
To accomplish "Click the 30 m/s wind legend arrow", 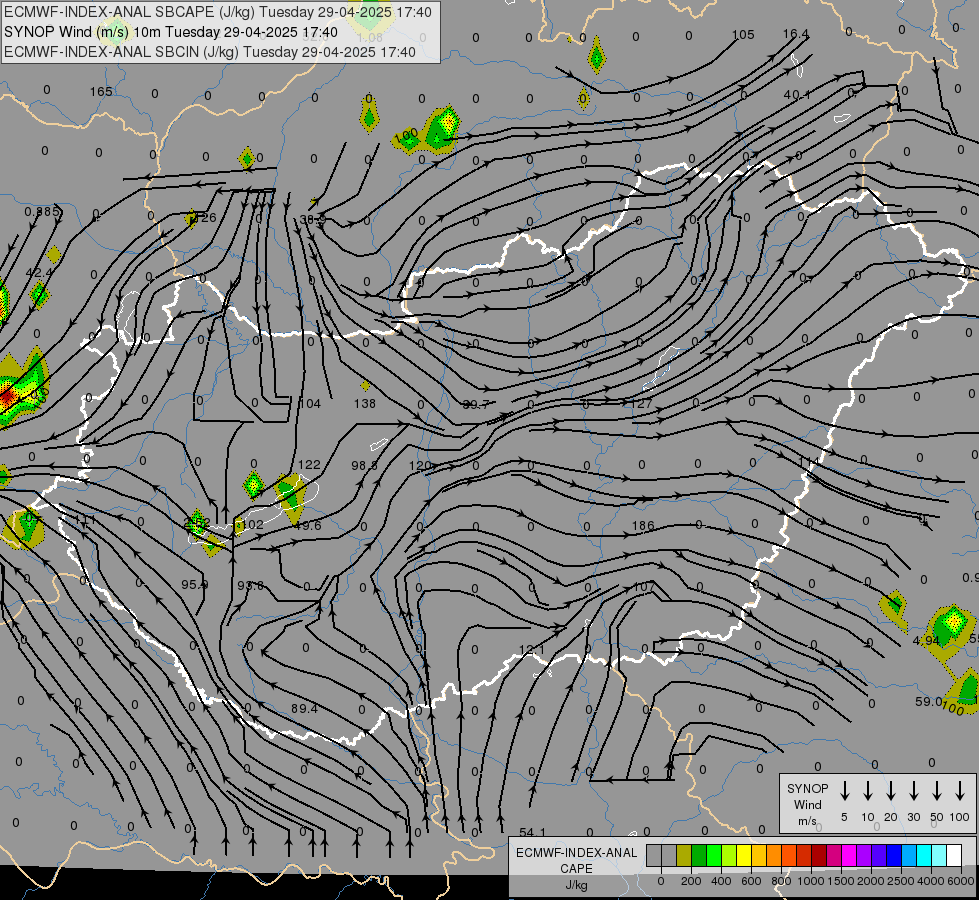I will pyautogui.click(x=914, y=791).
